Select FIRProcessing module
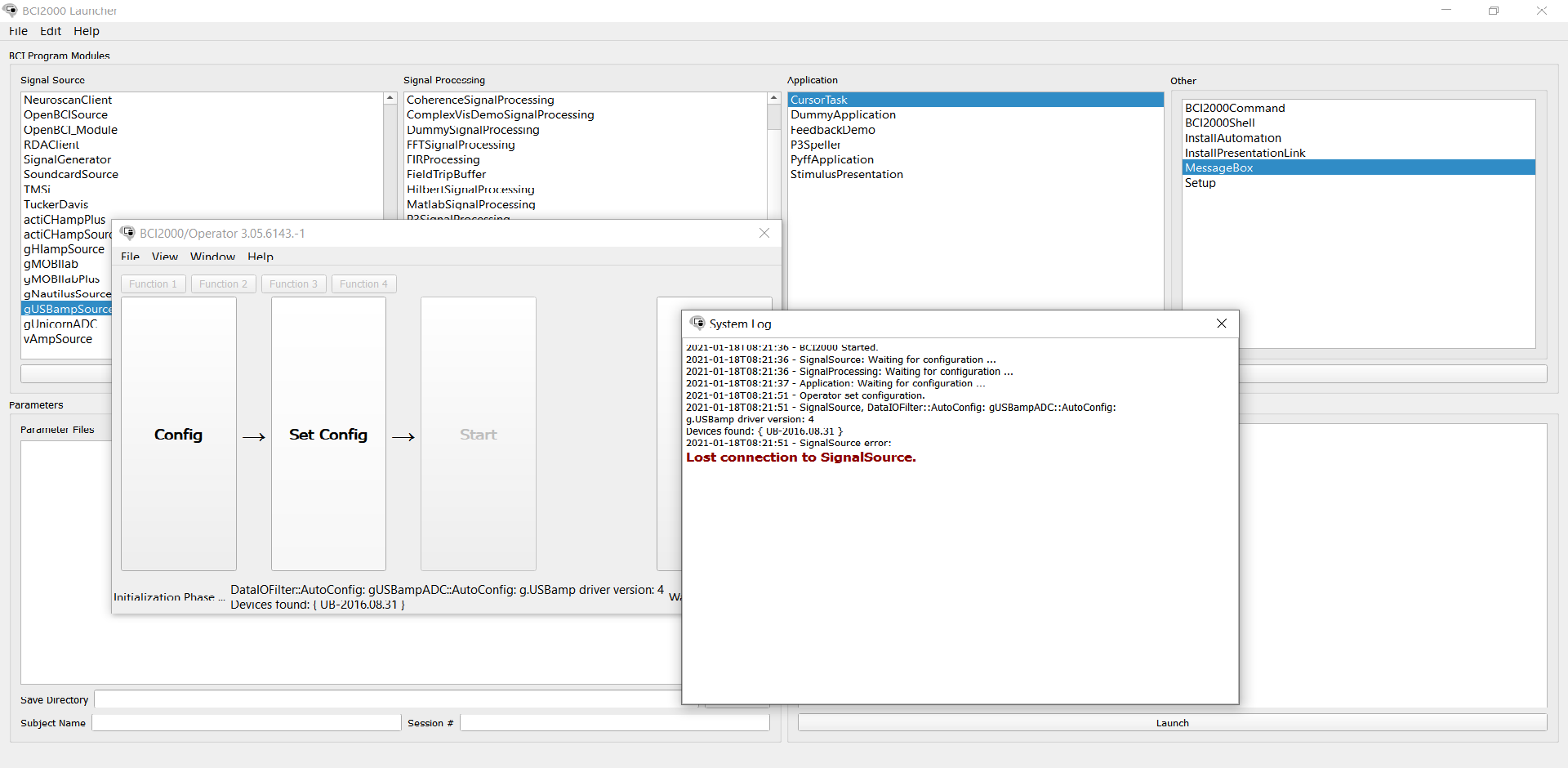Image resolution: width=1568 pixels, height=768 pixels. pos(443,159)
